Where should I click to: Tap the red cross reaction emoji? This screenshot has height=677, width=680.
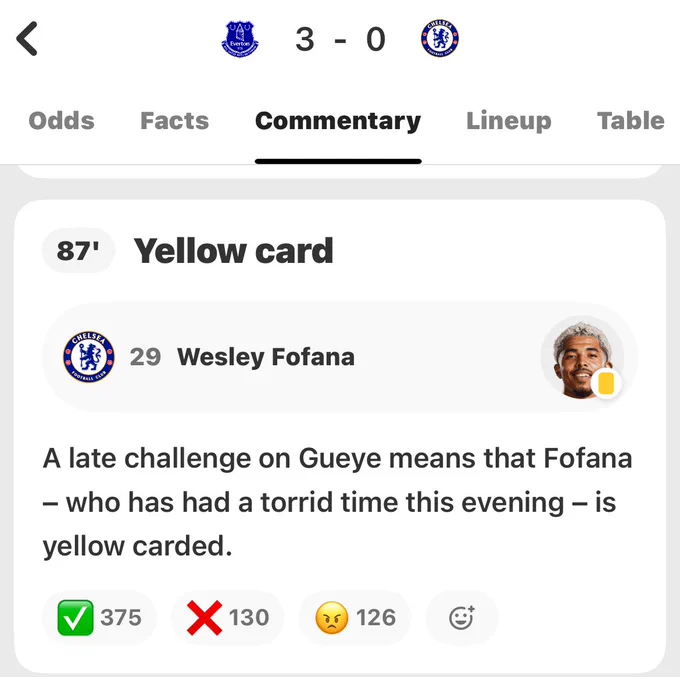tap(204, 618)
